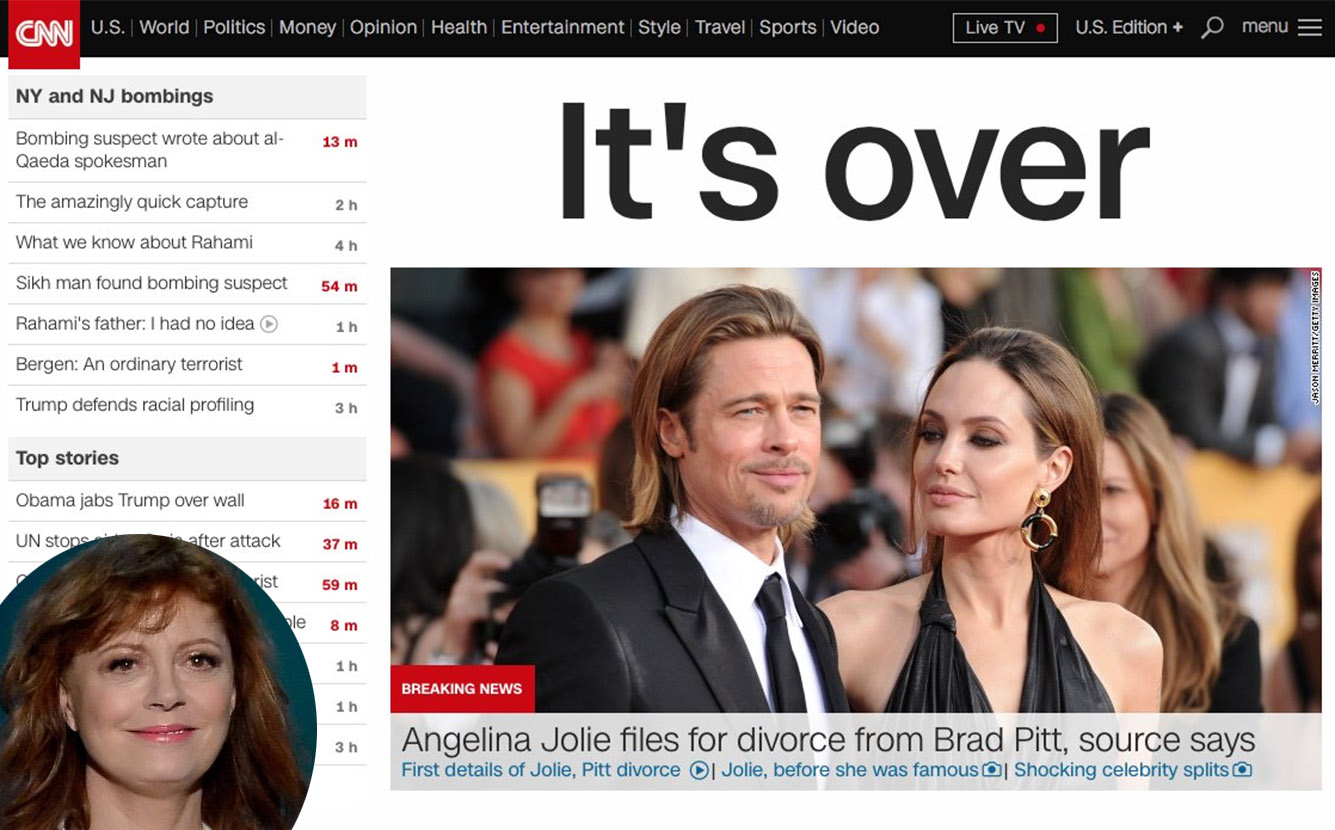Open the search magnifier icon
The height and width of the screenshot is (830, 1335).
(x=1212, y=28)
